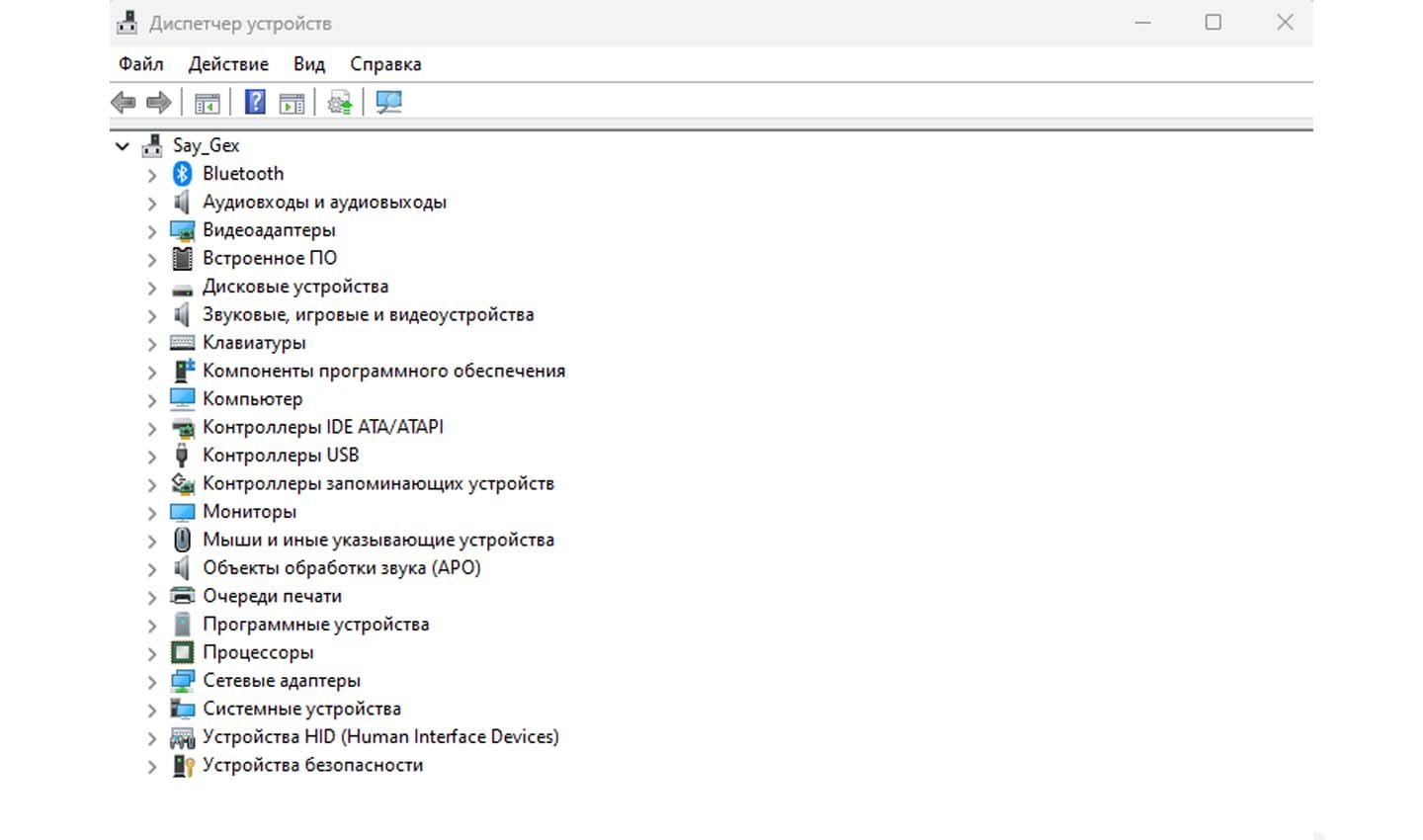This screenshot has width=1423, height=840.
Task: Expand Звуковые, игровые и видеоустройства chevron
Action: pyautogui.click(x=151, y=316)
